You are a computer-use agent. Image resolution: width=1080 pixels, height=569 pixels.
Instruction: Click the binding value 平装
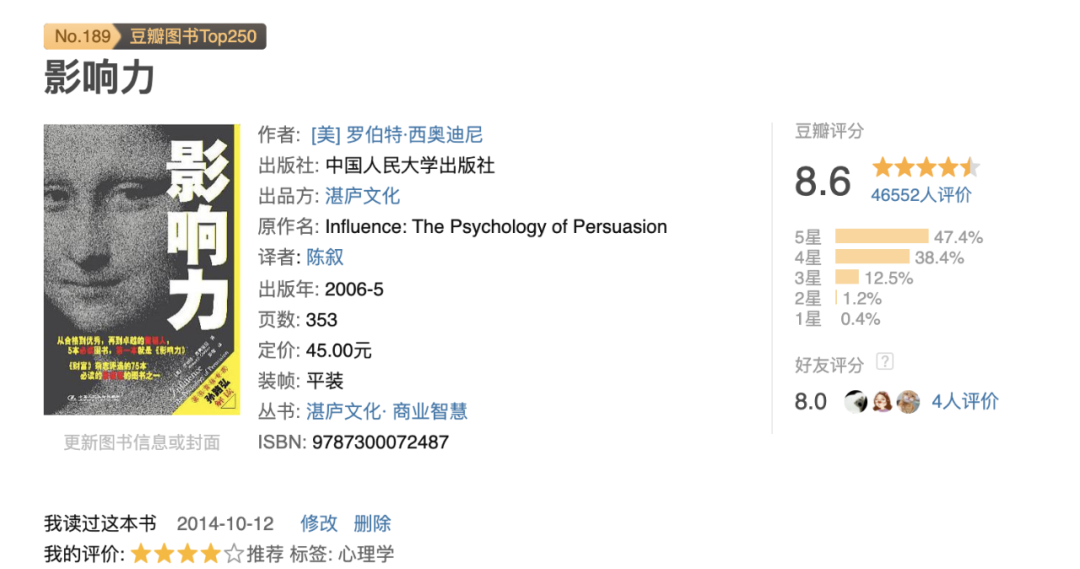tap(324, 381)
